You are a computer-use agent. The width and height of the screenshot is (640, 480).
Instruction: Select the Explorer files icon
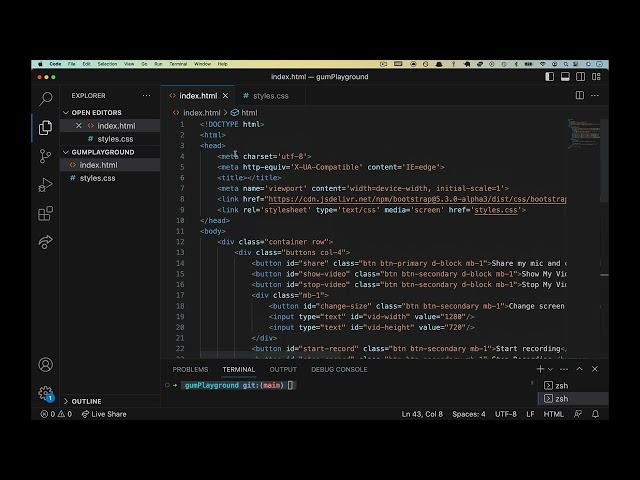coord(45,128)
